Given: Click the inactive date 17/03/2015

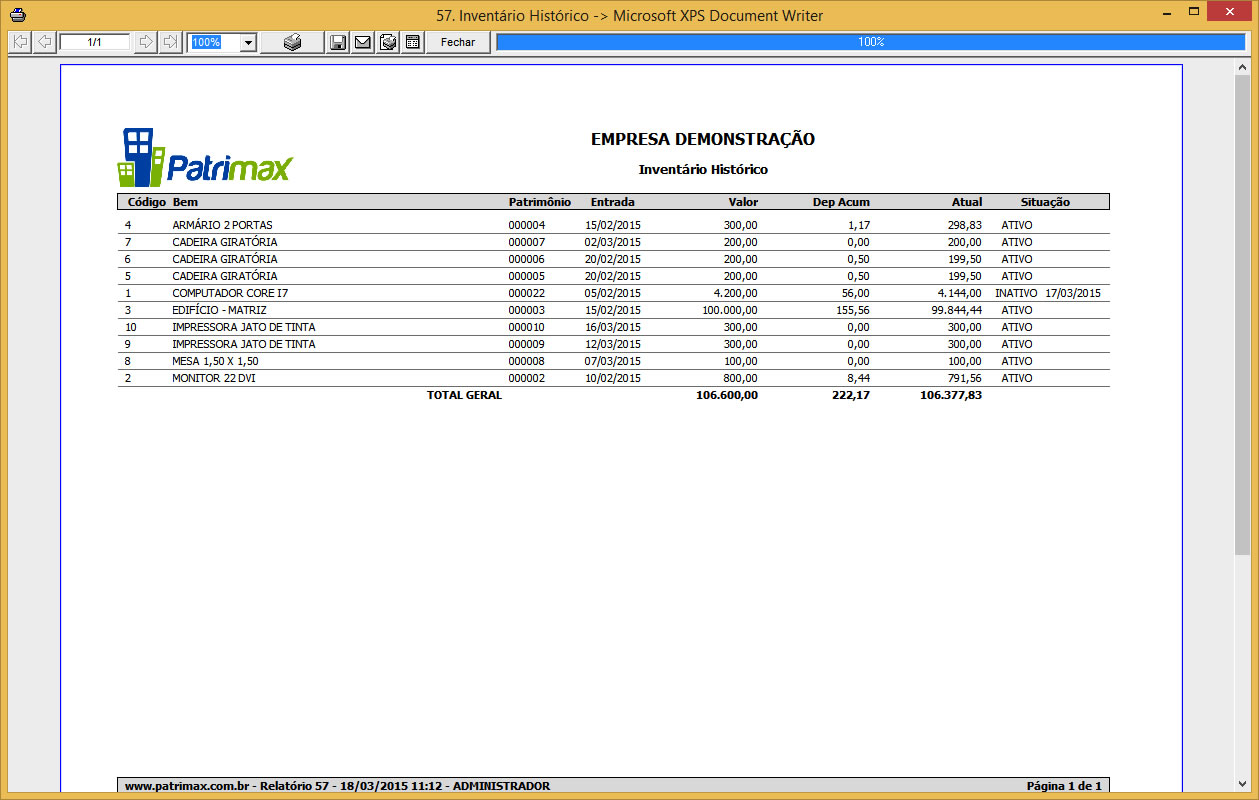Looking at the screenshot, I should point(1073,293).
